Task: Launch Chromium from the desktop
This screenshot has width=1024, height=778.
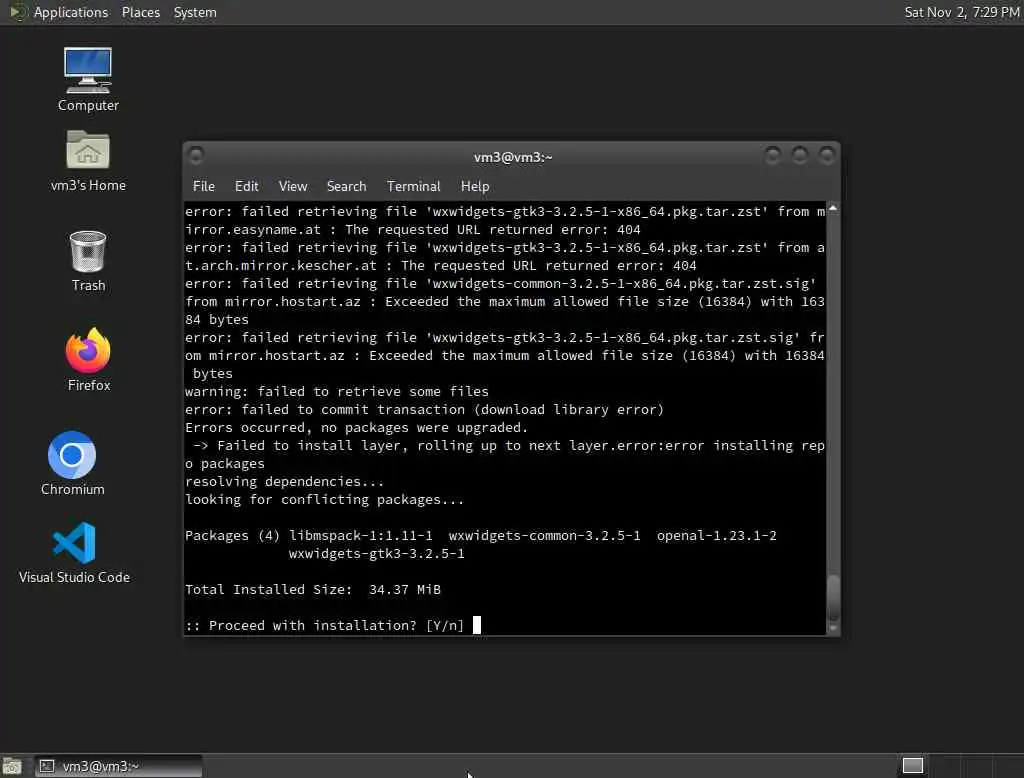Action: pos(72,463)
